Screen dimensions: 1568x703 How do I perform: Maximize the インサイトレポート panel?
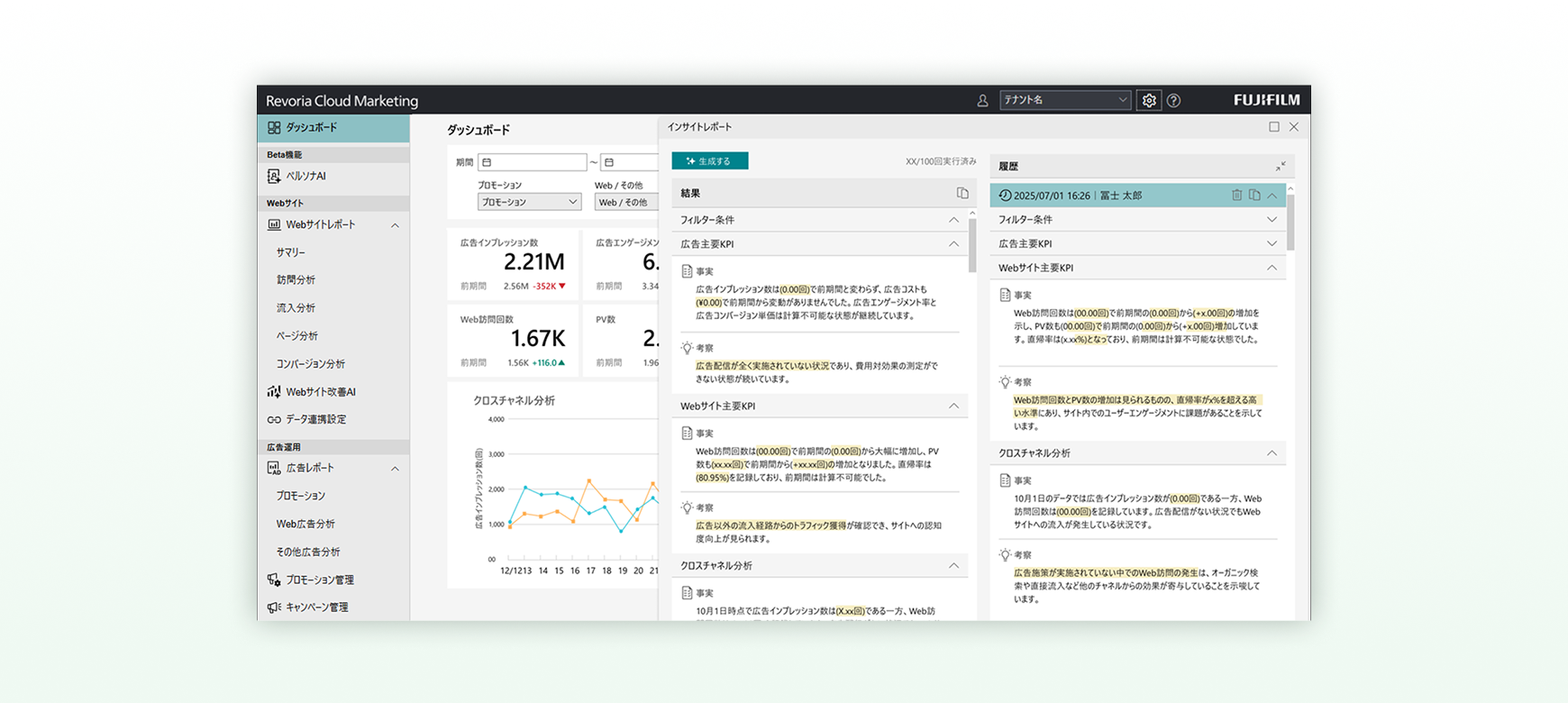click(1274, 127)
